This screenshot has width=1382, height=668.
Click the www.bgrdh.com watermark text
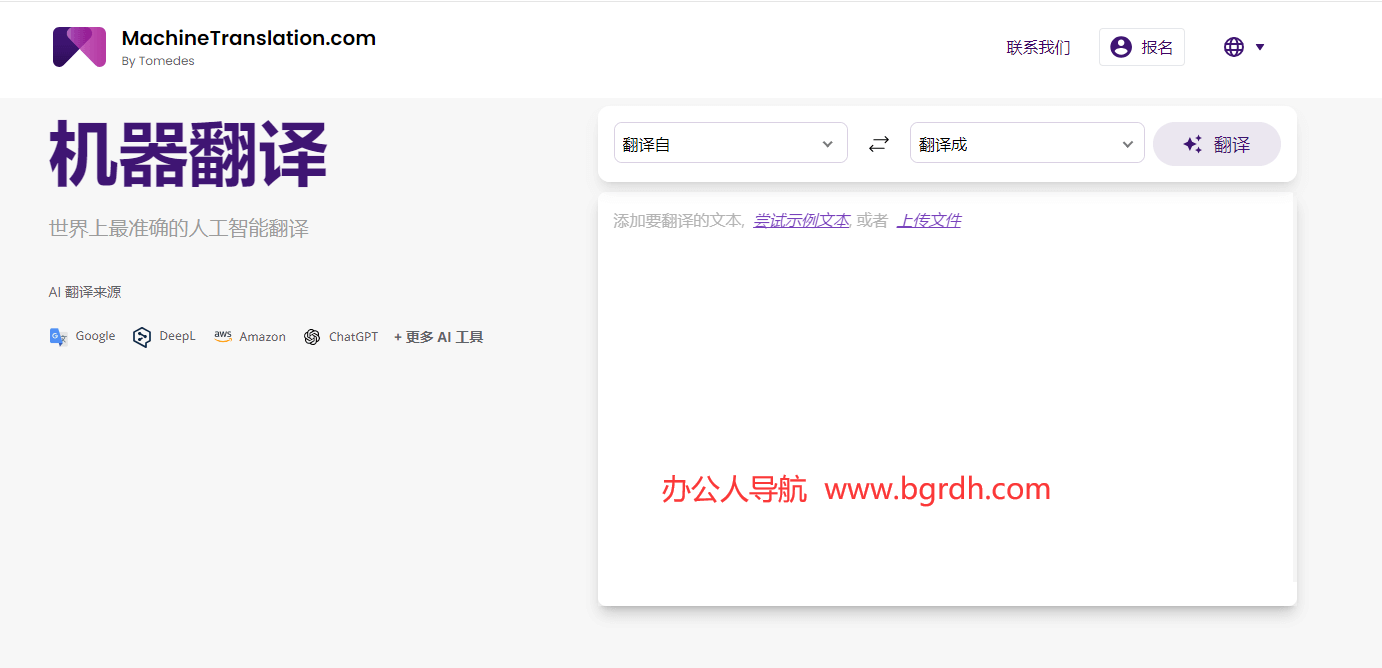click(937, 489)
